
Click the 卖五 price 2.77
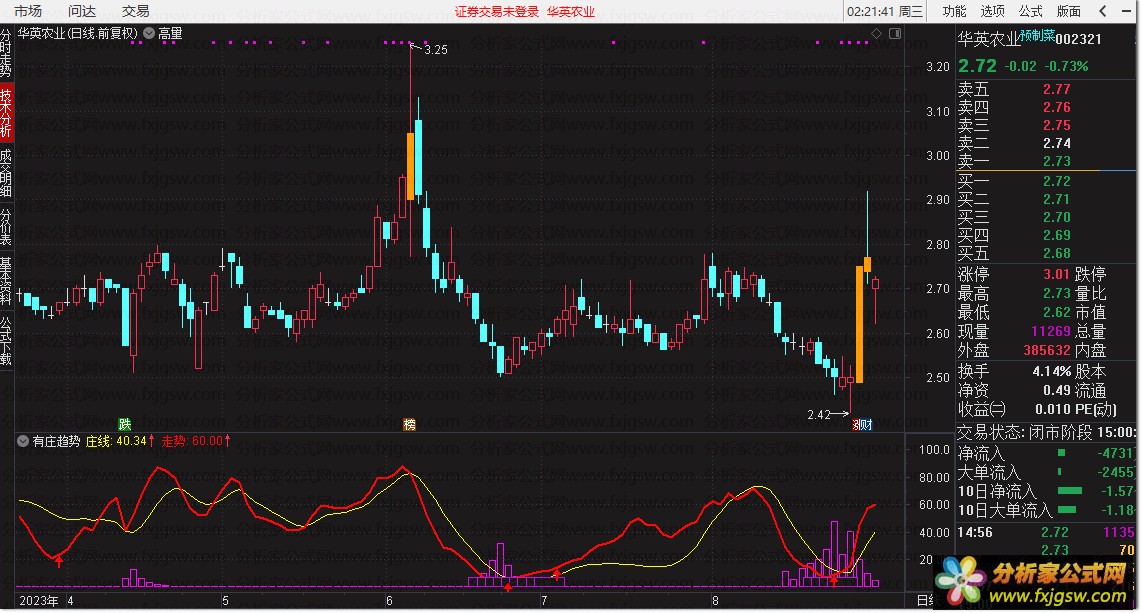[1056, 89]
